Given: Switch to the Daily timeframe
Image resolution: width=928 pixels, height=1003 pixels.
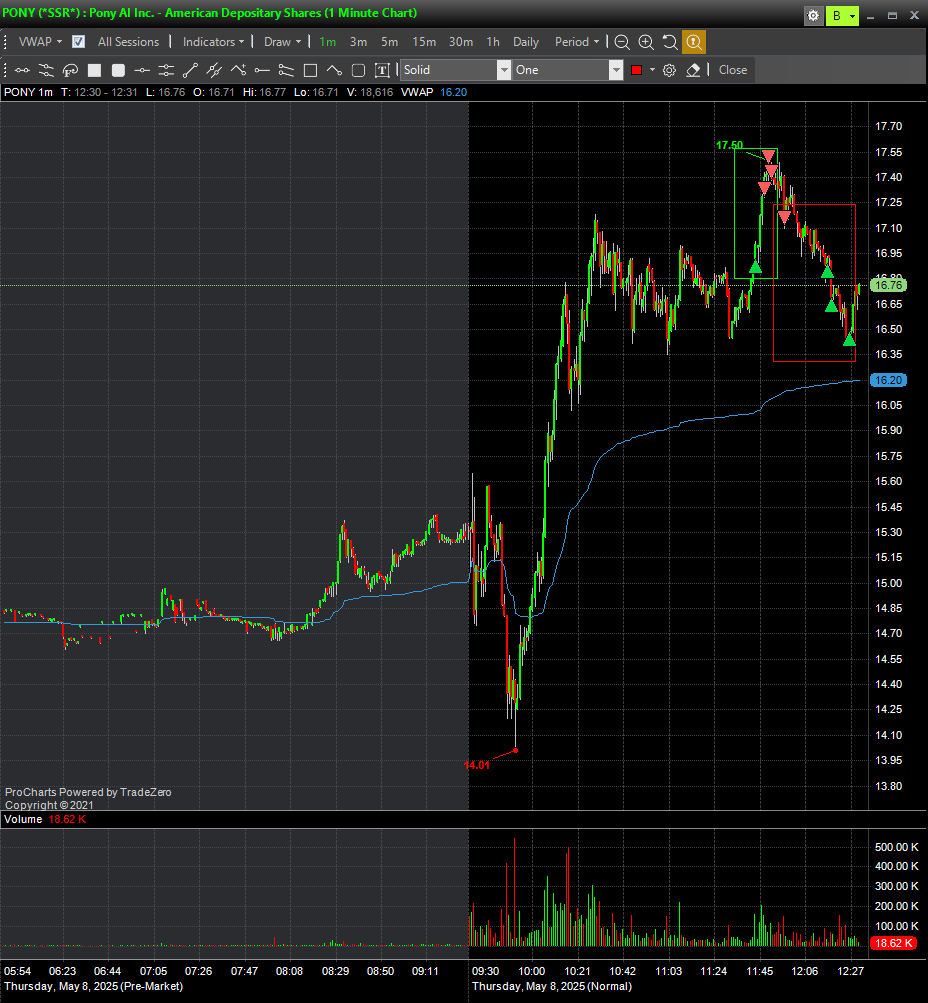Looking at the screenshot, I should (x=526, y=42).
